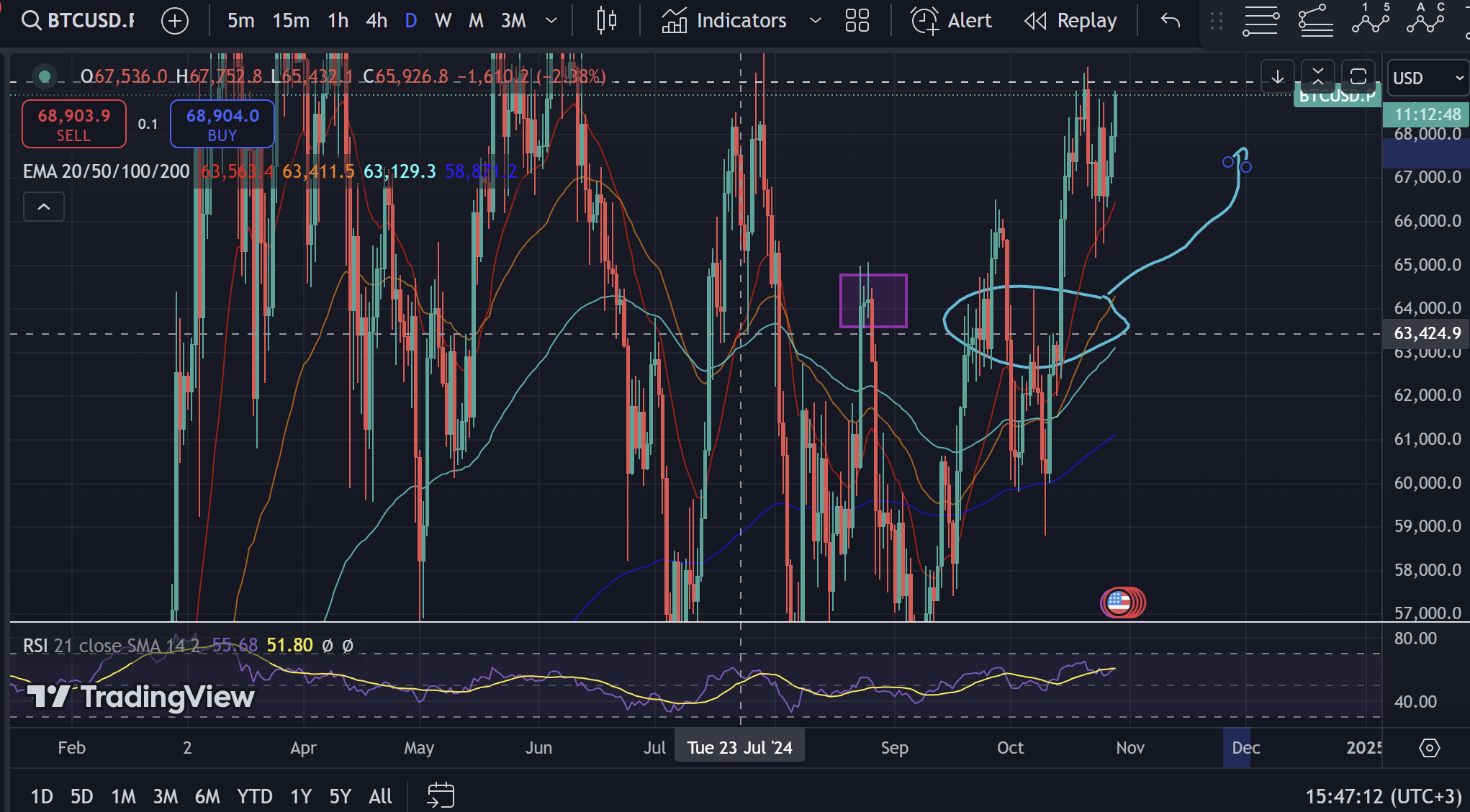Toggle green market status dot

[x=45, y=76]
